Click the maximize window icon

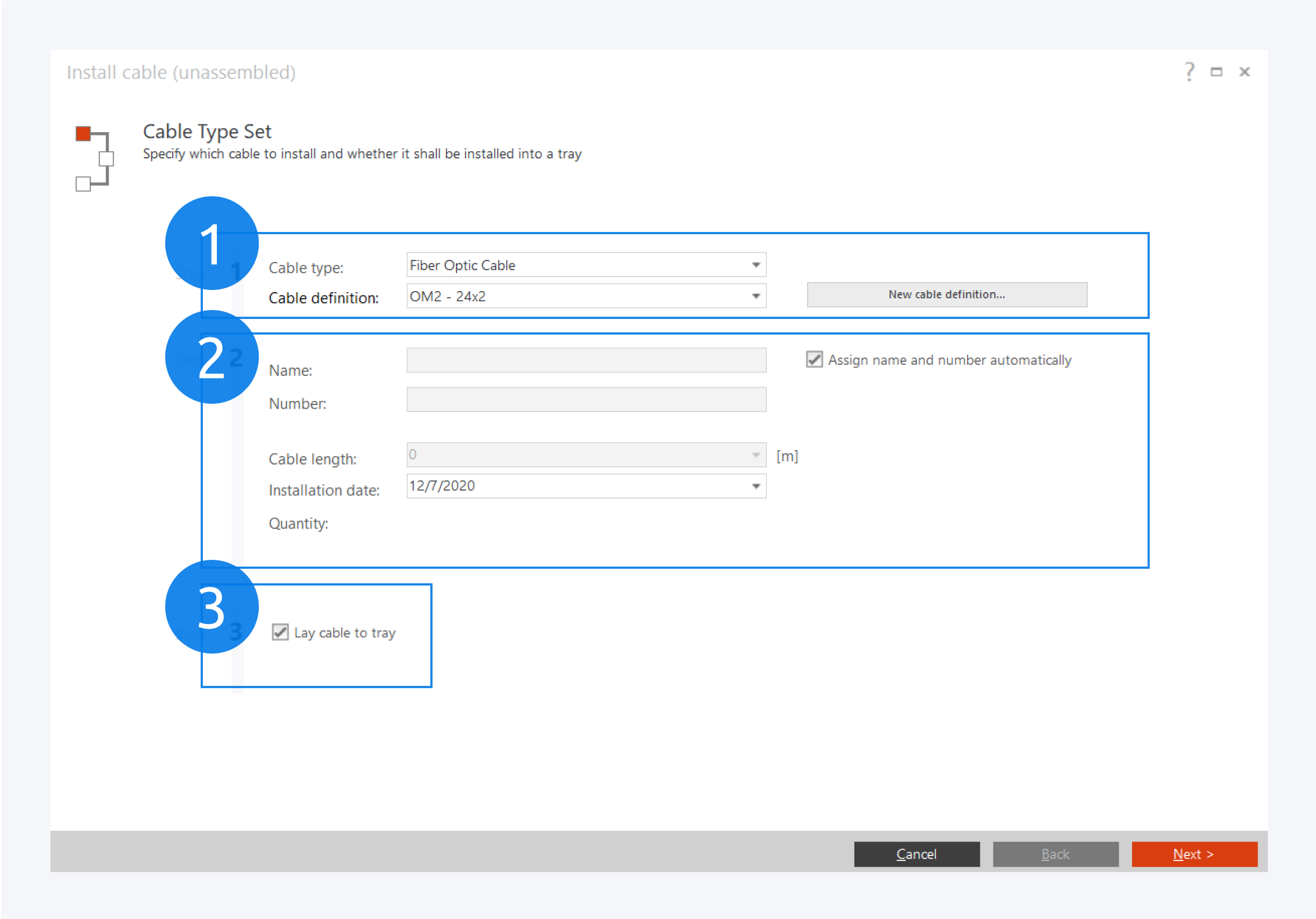click(x=1216, y=72)
